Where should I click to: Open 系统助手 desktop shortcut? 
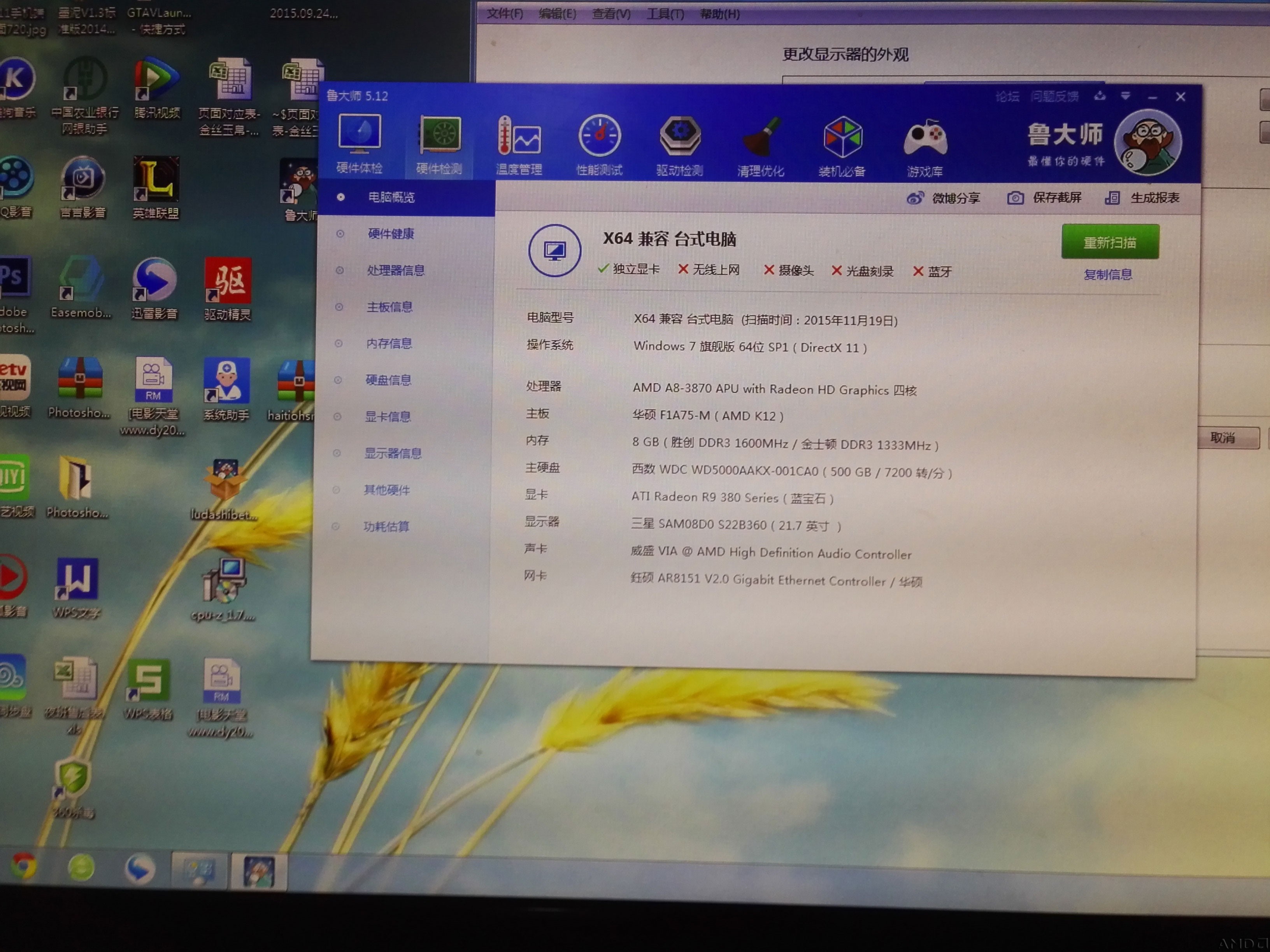226,389
